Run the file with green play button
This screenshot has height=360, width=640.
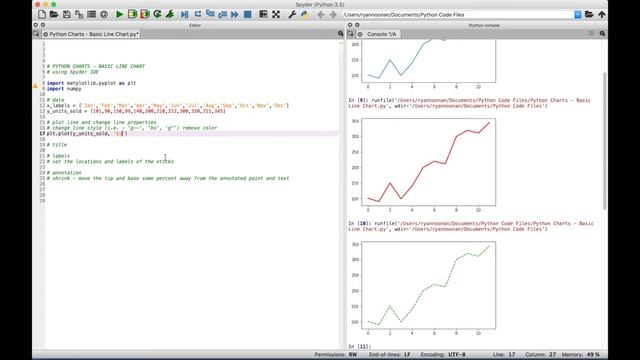point(120,15)
